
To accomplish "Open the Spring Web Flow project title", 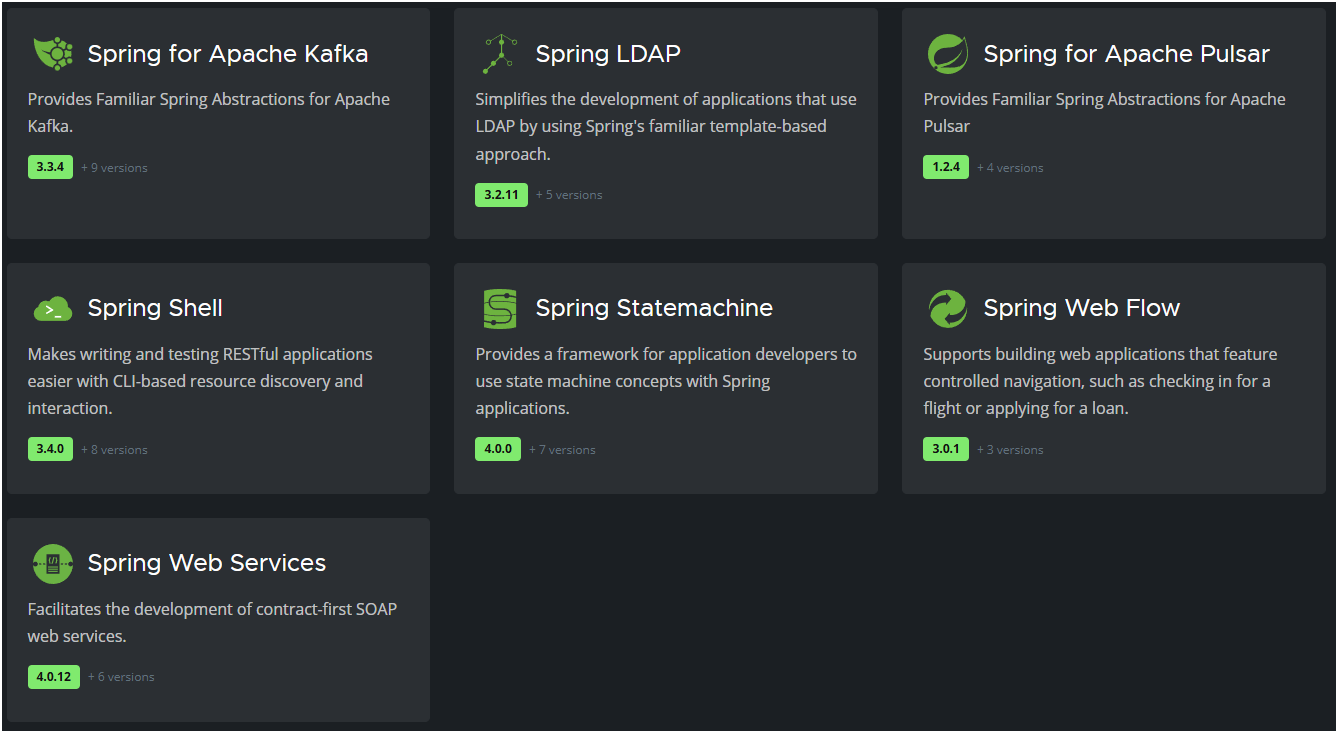I will (x=1082, y=308).
